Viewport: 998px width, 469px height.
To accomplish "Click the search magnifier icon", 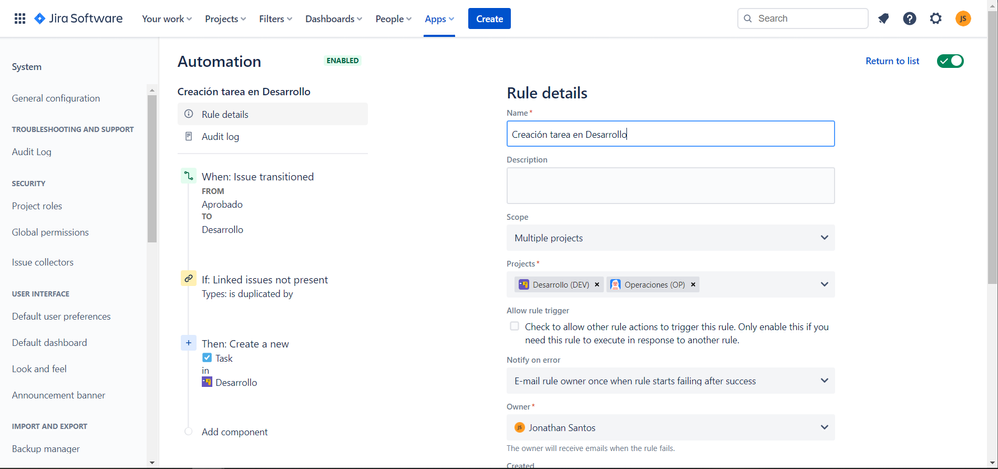I will click(748, 18).
